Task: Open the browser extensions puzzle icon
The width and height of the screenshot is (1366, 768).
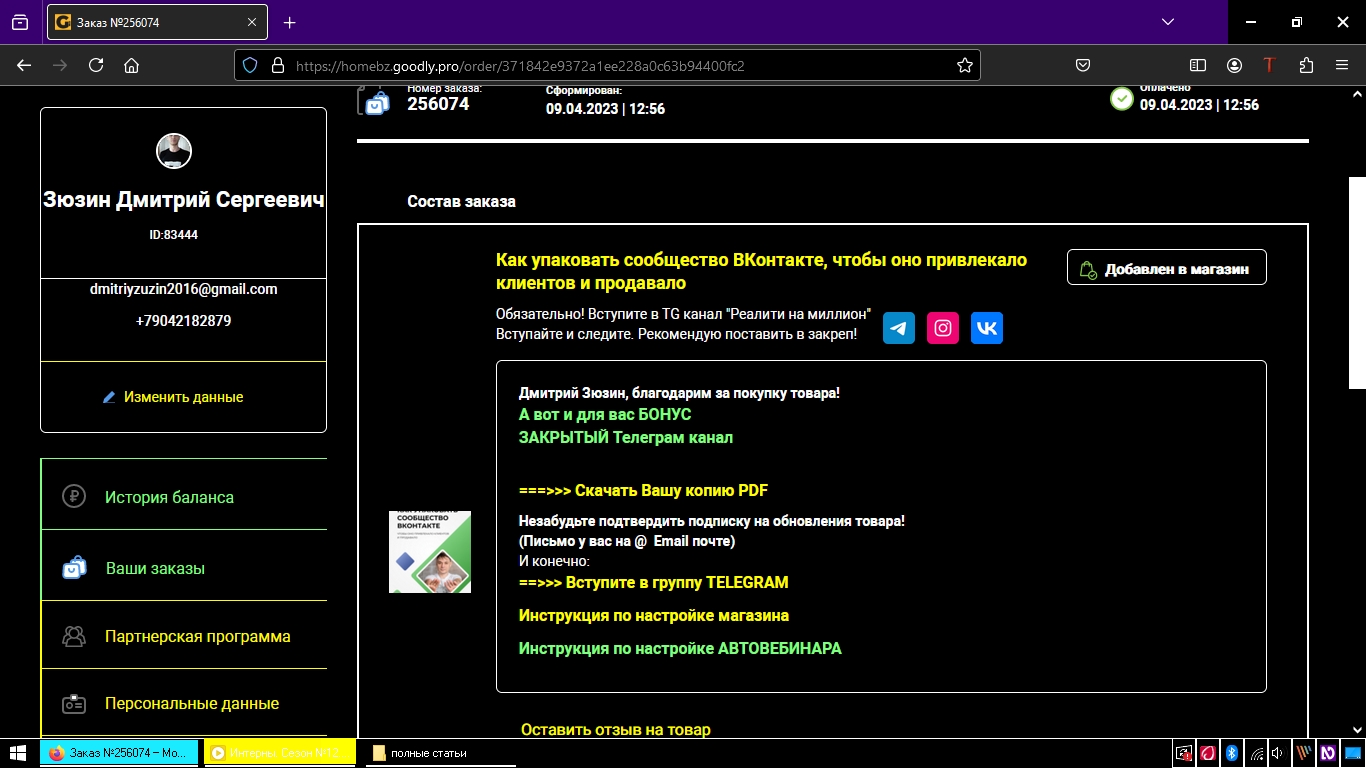Action: [1306, 65]
